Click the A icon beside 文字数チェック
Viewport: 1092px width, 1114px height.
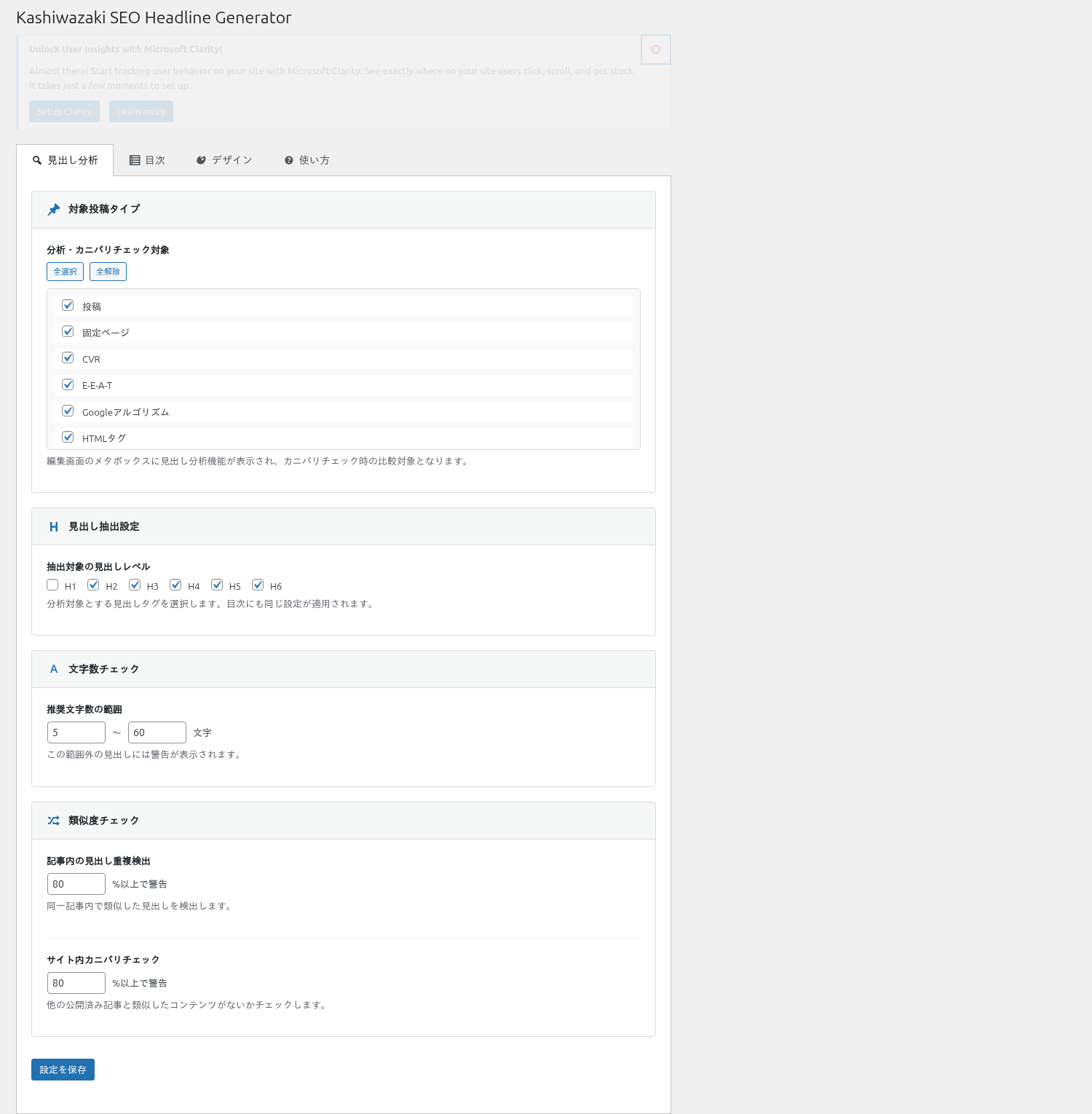pyautogui.click(x=54, y=669)
